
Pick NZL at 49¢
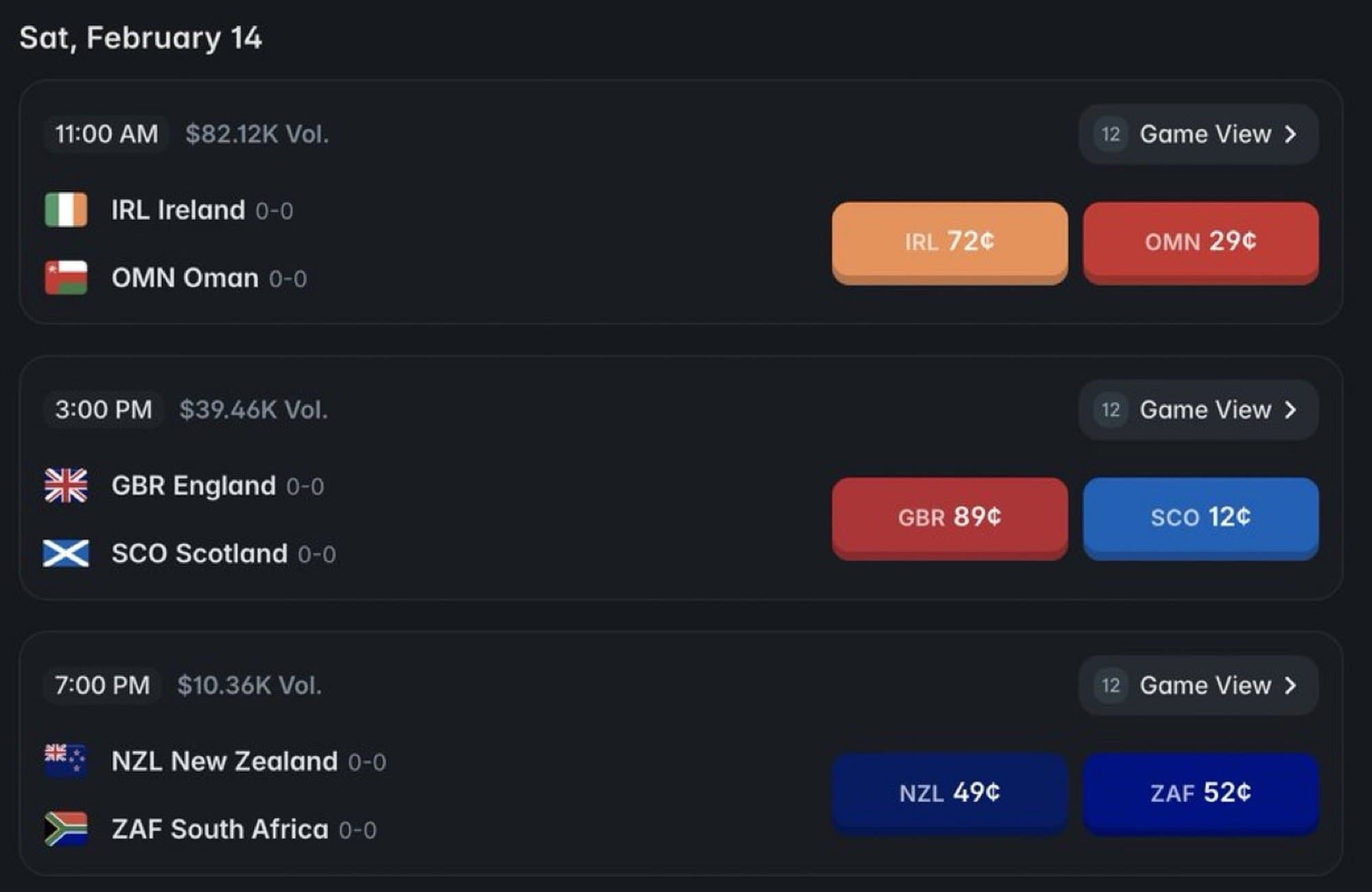coord(949,793)
